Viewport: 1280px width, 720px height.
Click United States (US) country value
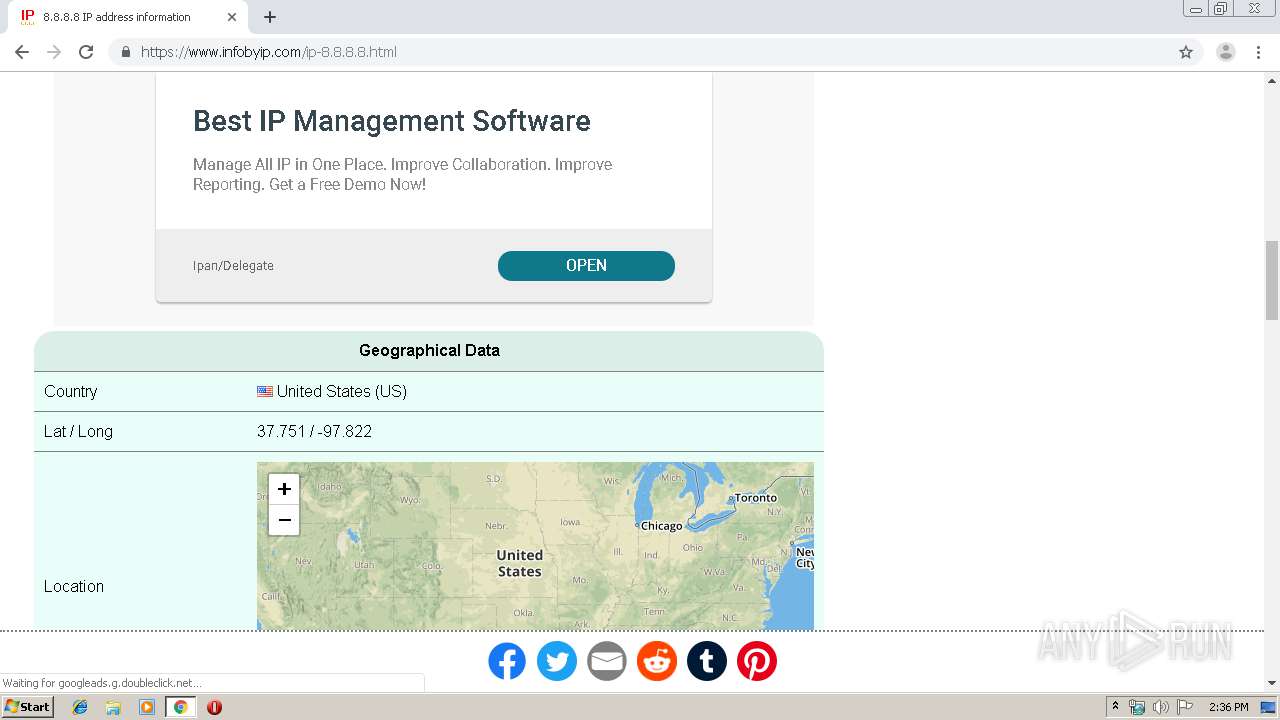pyautogui.click(x=342, y=392)
